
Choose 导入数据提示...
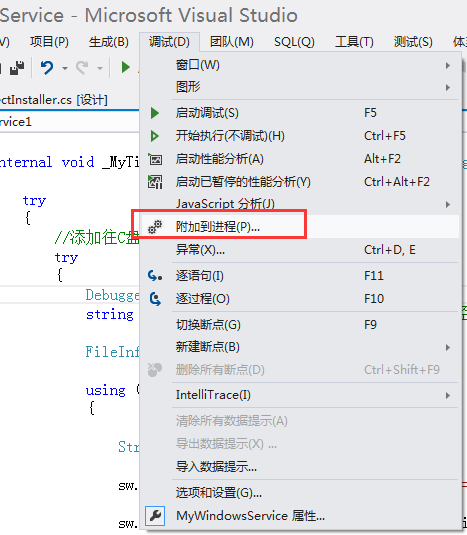(300, 466)
